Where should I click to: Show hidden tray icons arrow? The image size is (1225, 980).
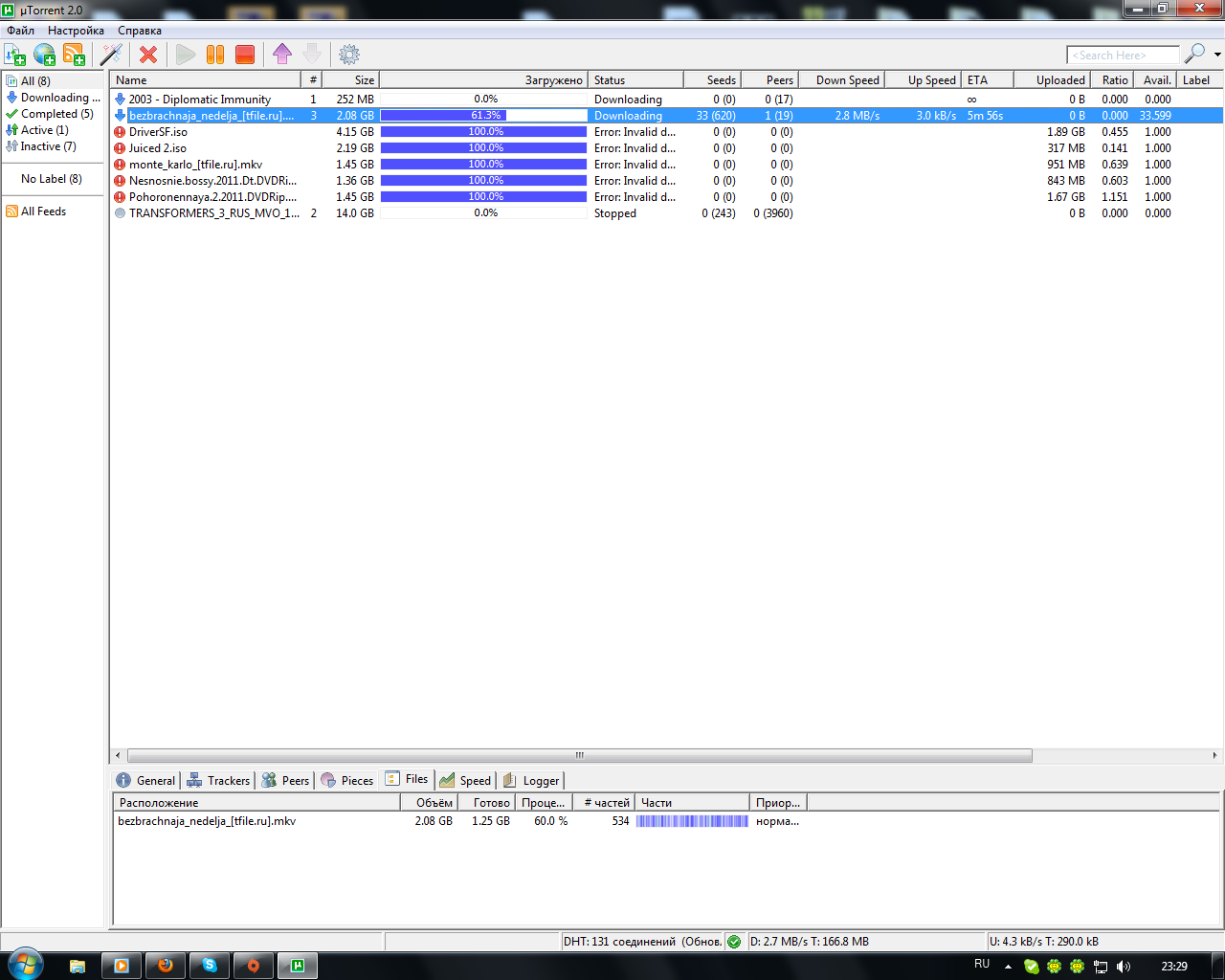tap(1008, 967)
